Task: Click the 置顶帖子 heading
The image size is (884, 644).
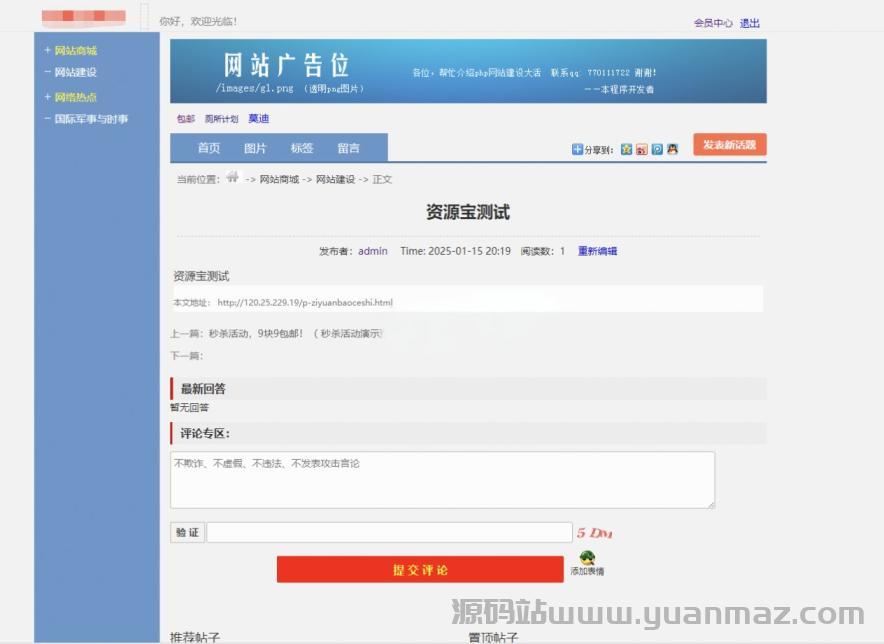Action: [x=493, y=637]
